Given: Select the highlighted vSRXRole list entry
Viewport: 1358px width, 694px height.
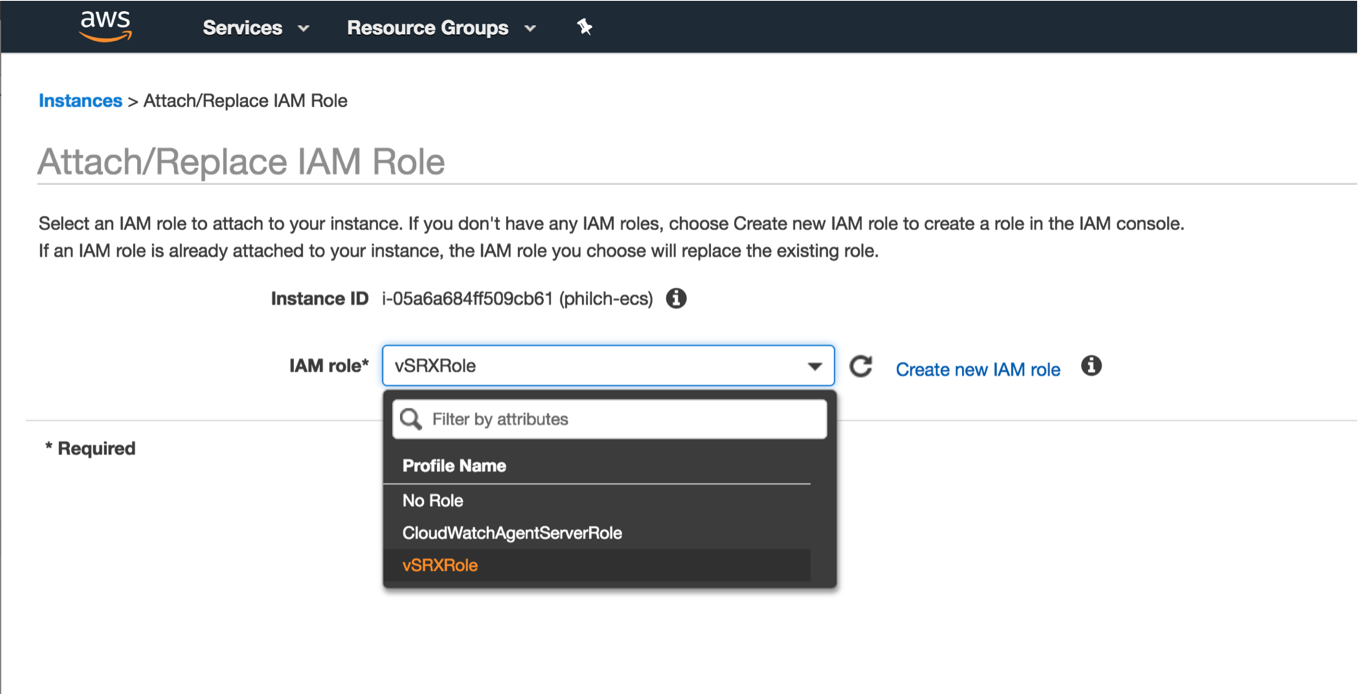Looking at the screenshot, I should click(440, 565).
